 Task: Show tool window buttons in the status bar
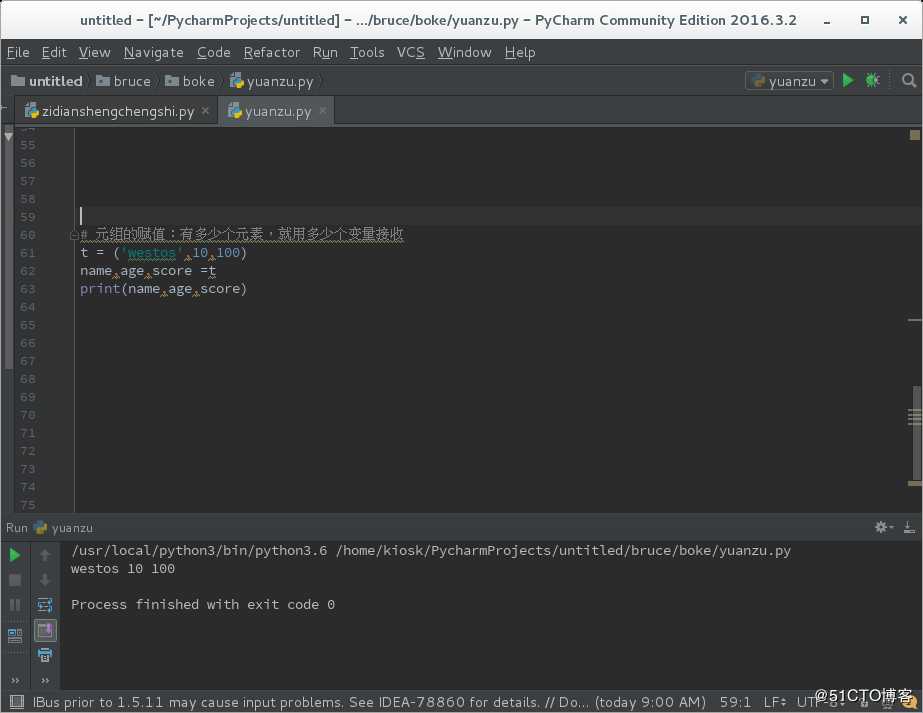[x=17, y=702]
